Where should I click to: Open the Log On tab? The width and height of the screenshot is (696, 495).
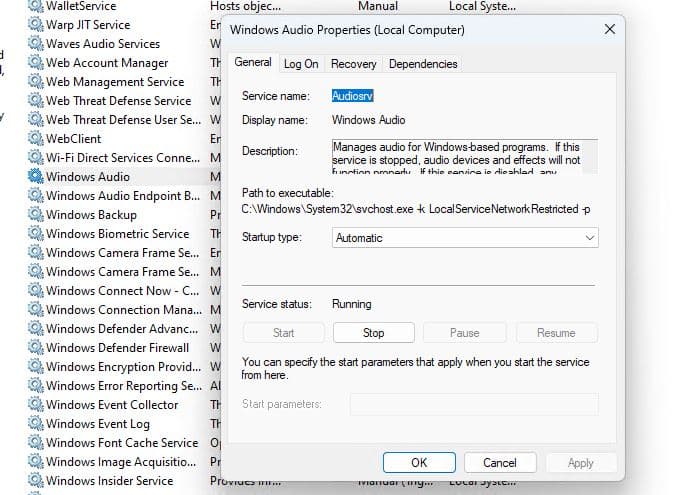point(301,64)
